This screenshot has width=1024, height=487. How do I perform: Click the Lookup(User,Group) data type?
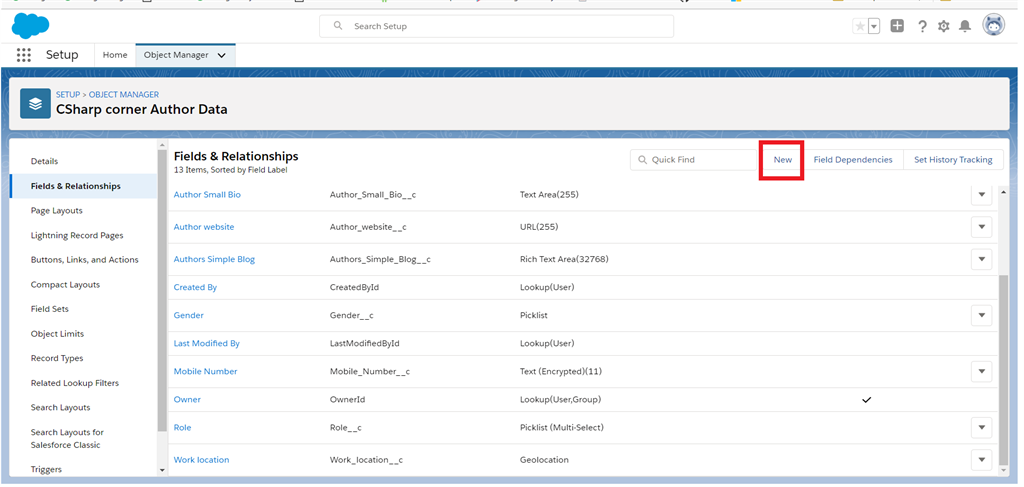(560, 400)
